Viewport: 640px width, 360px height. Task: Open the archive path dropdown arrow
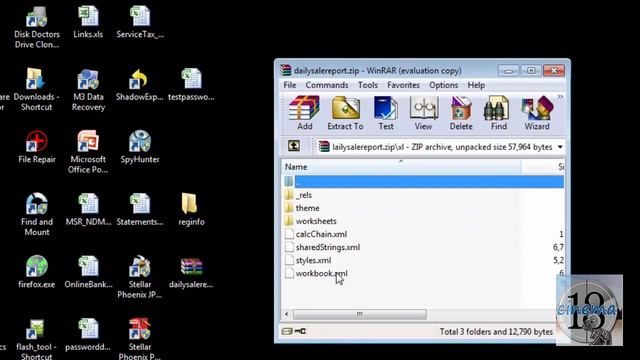point(560,147)
